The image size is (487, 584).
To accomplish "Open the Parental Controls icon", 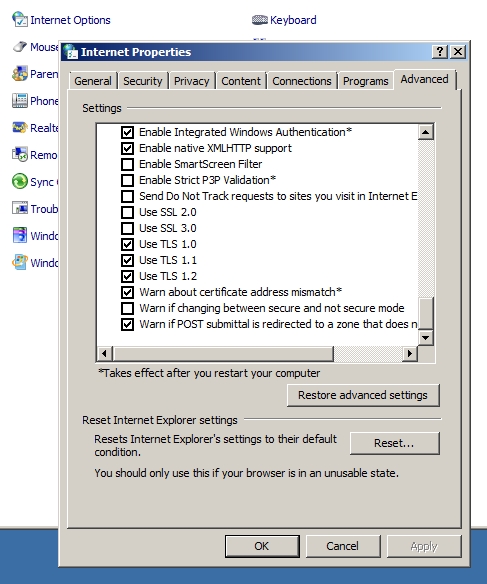I will click(x=20, y=74).
